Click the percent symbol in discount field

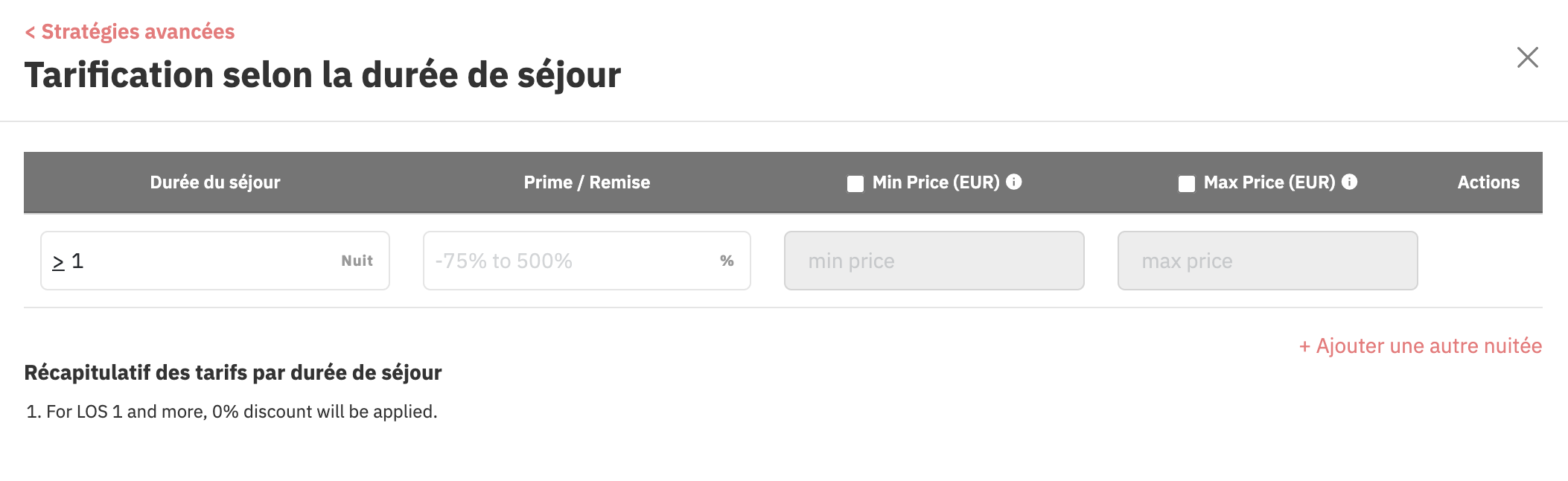727,261
